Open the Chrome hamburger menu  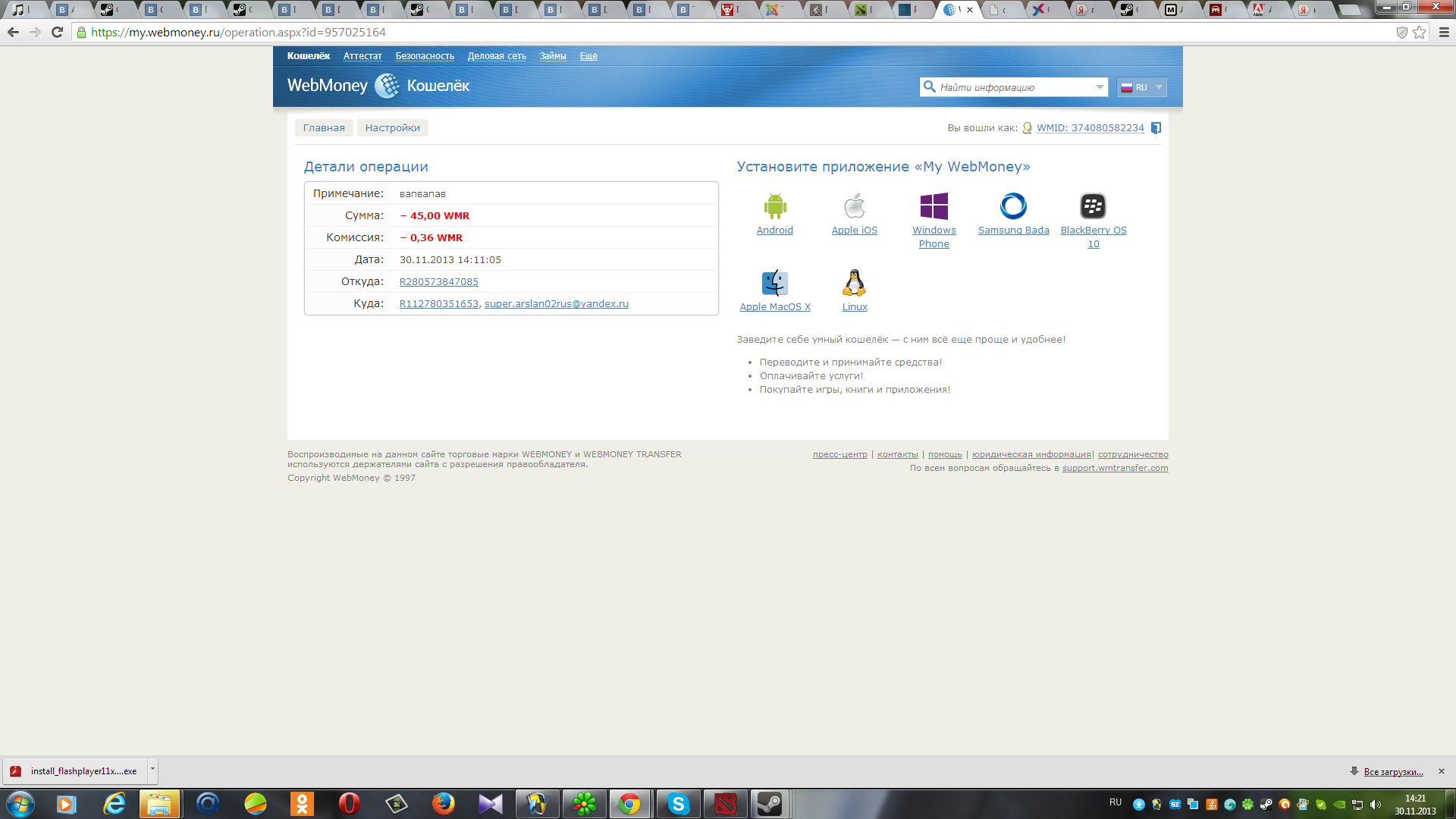click(x=1444, y=33)
